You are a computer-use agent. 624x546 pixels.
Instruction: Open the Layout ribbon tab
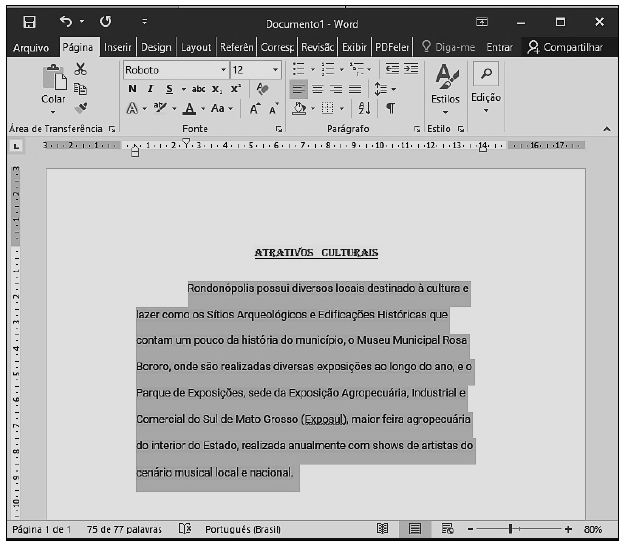pyautogui.click(x=196, y=47)
